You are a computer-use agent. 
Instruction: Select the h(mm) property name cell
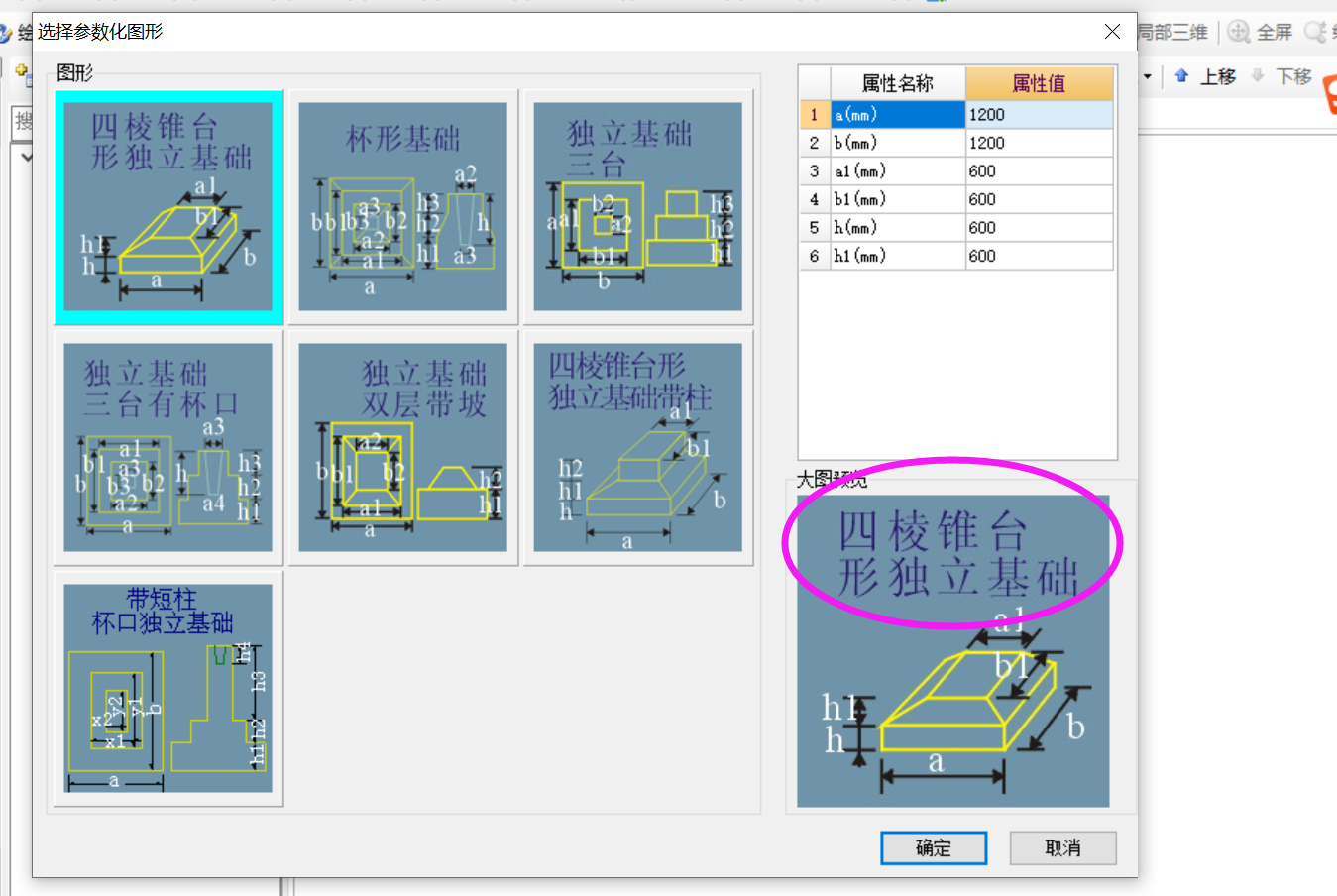click(x=897, y=228)
